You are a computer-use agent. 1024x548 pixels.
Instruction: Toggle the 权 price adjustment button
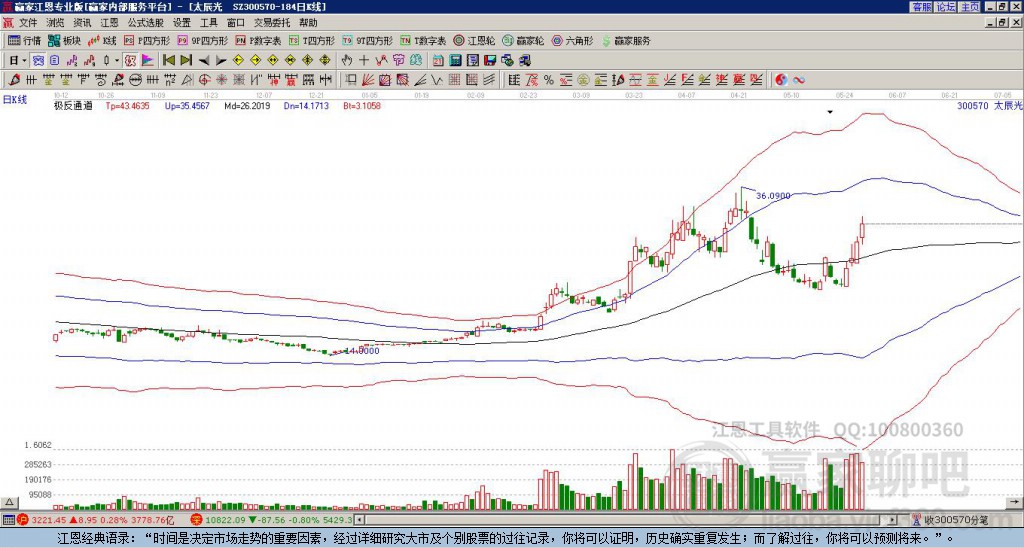pos(130,60)
